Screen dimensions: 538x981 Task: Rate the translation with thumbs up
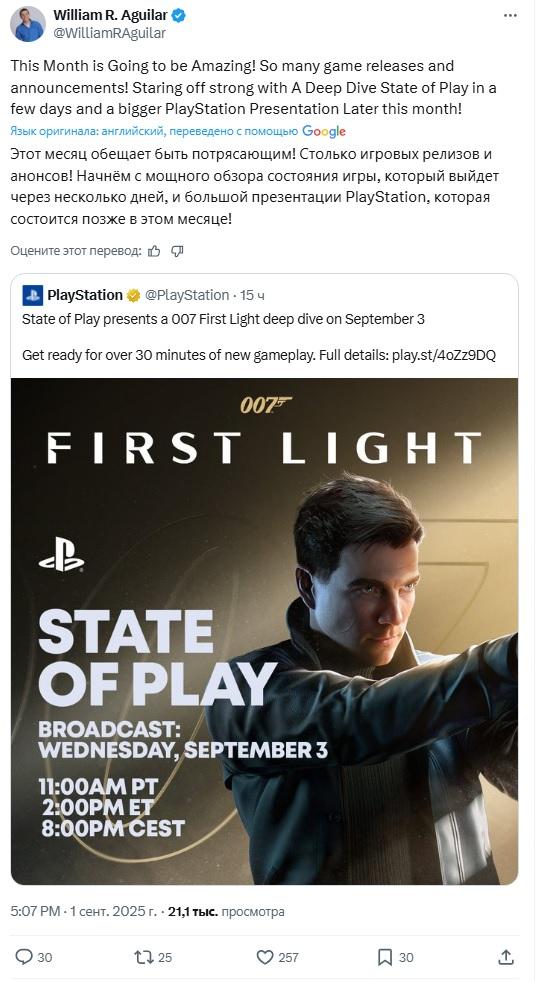[x=154, y=251]
